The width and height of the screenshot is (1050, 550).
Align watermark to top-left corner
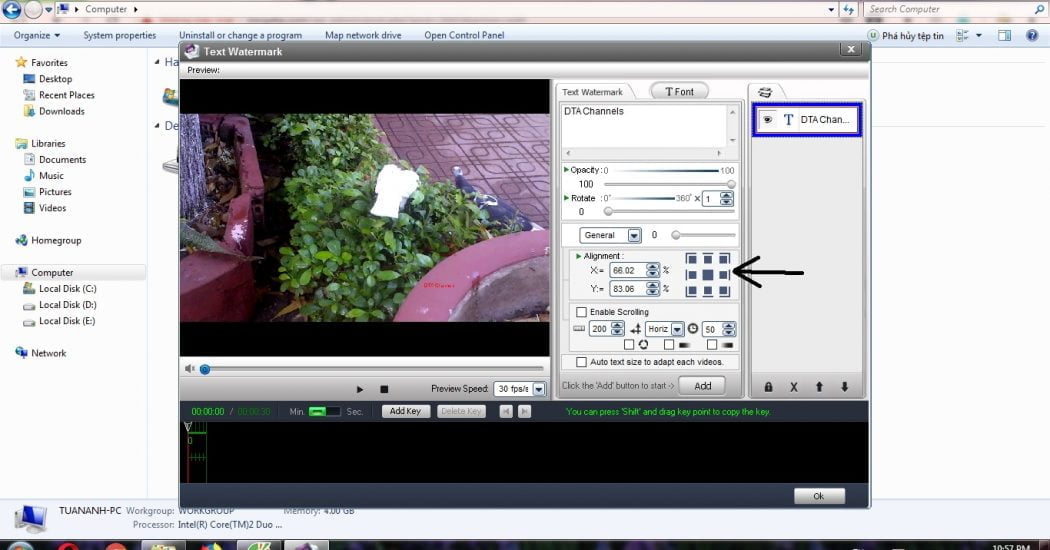click(x=692, y=259)
